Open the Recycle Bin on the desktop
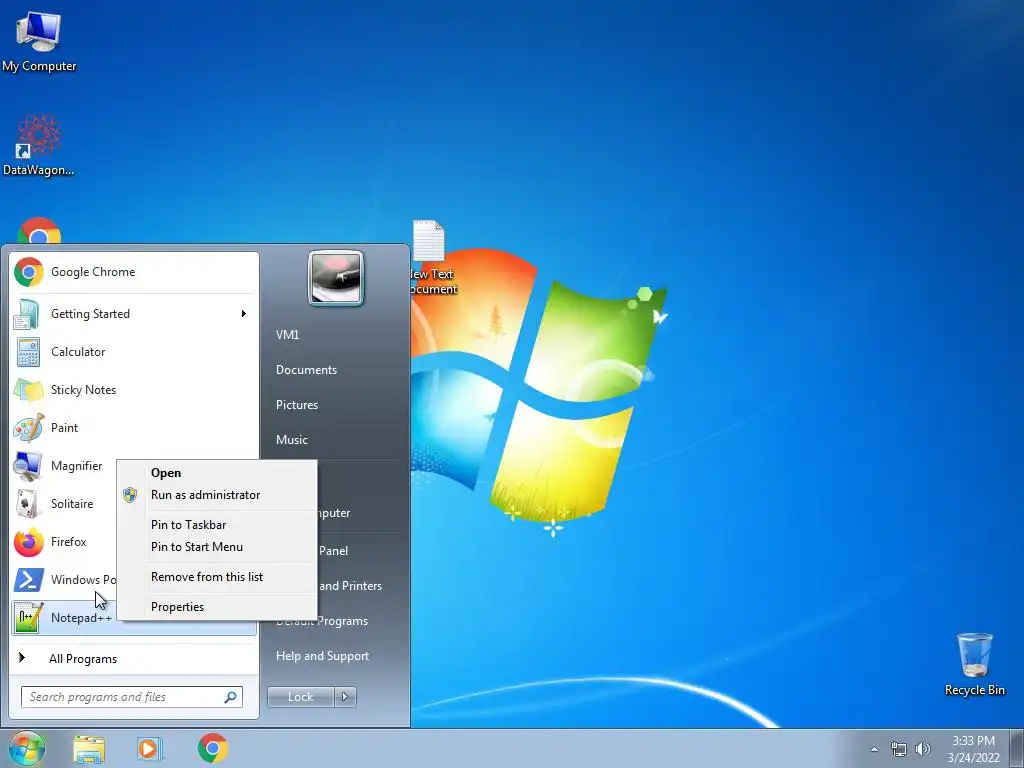Screen dimensions: 1024x768 [x=974, y=664]
